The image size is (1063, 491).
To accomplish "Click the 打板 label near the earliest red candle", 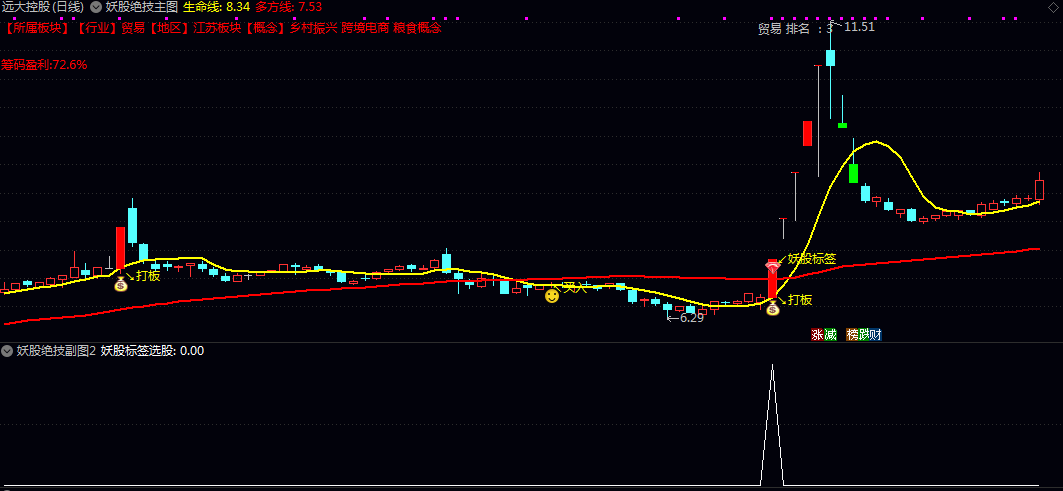I will tap(148, 275).
